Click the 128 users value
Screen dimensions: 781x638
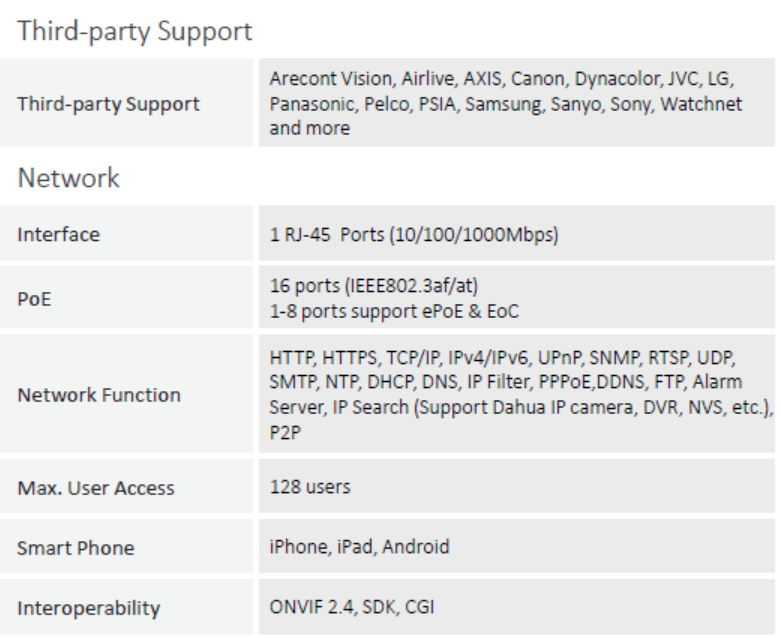[310, 487]
